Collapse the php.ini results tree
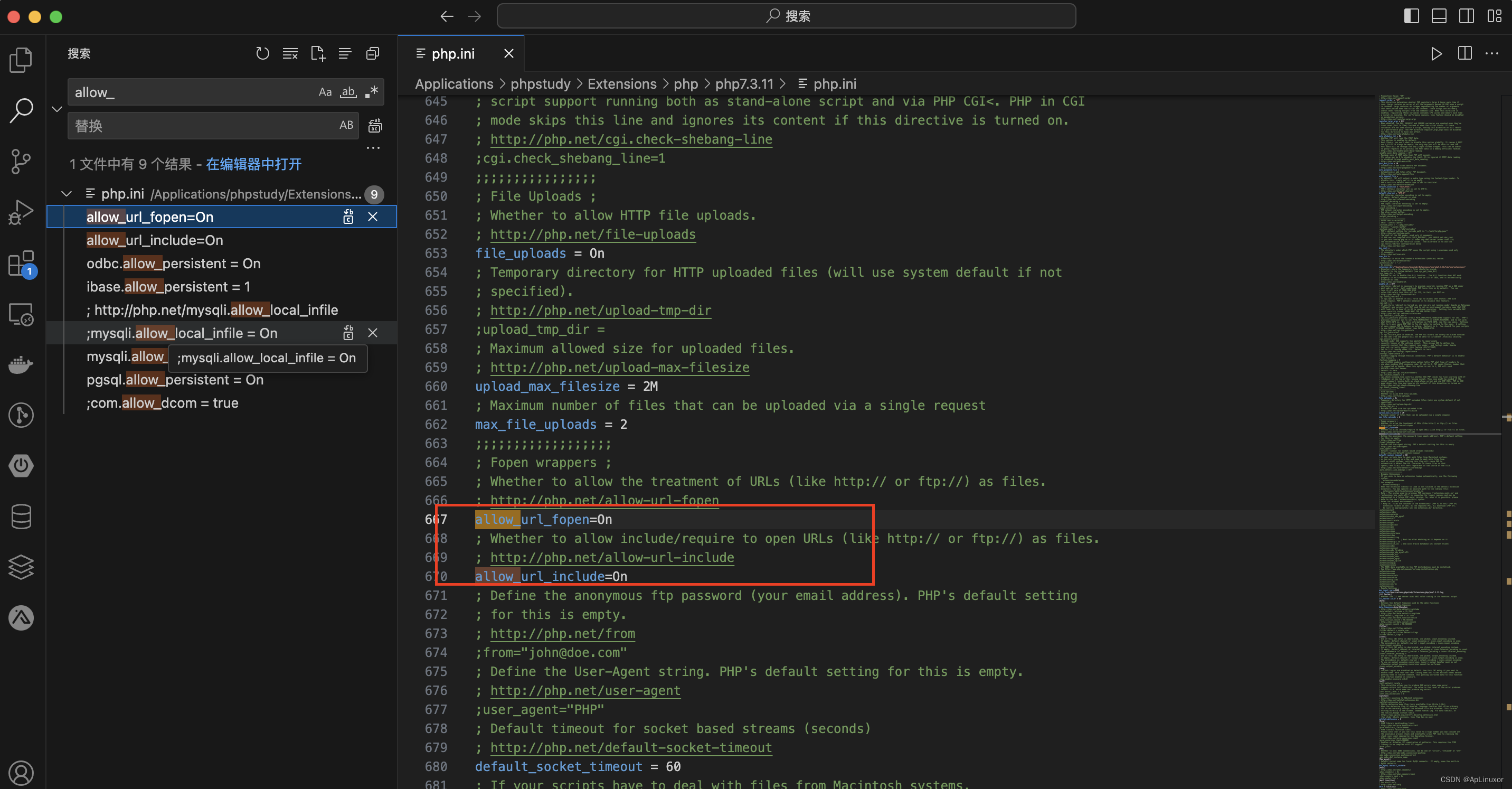The height and width of the screenshot is (789, 1512). [x=67, y=194]
